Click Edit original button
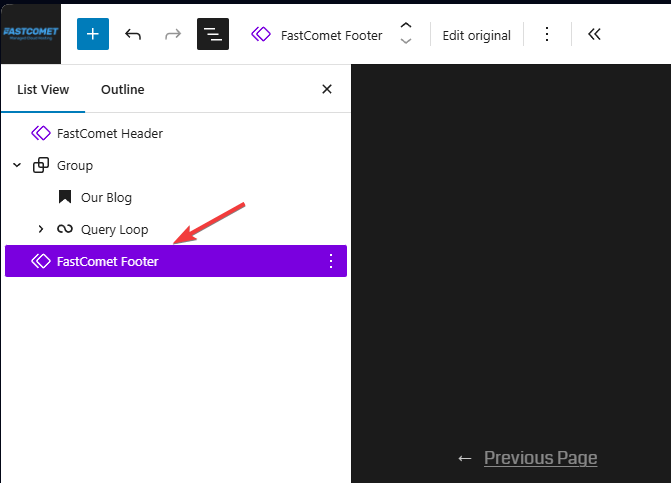The height and width of the screenshot is (483, 671). pyautogui.click(x=476, y=35)
